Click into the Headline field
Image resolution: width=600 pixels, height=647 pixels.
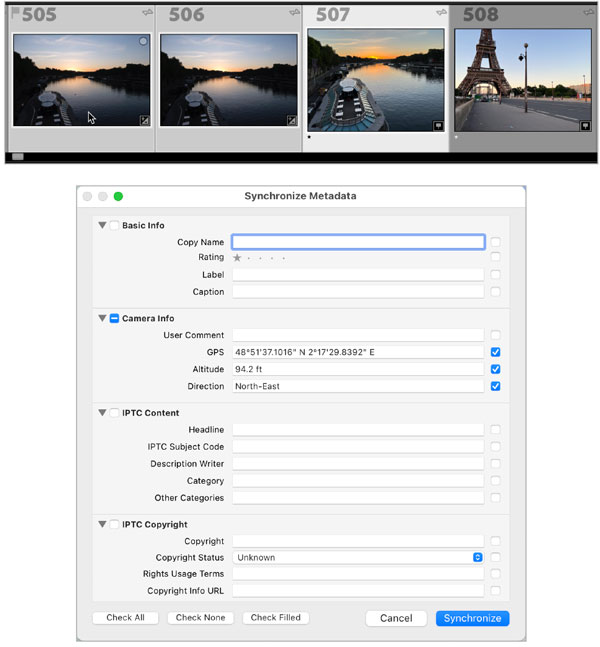click(x=358, y=430)
